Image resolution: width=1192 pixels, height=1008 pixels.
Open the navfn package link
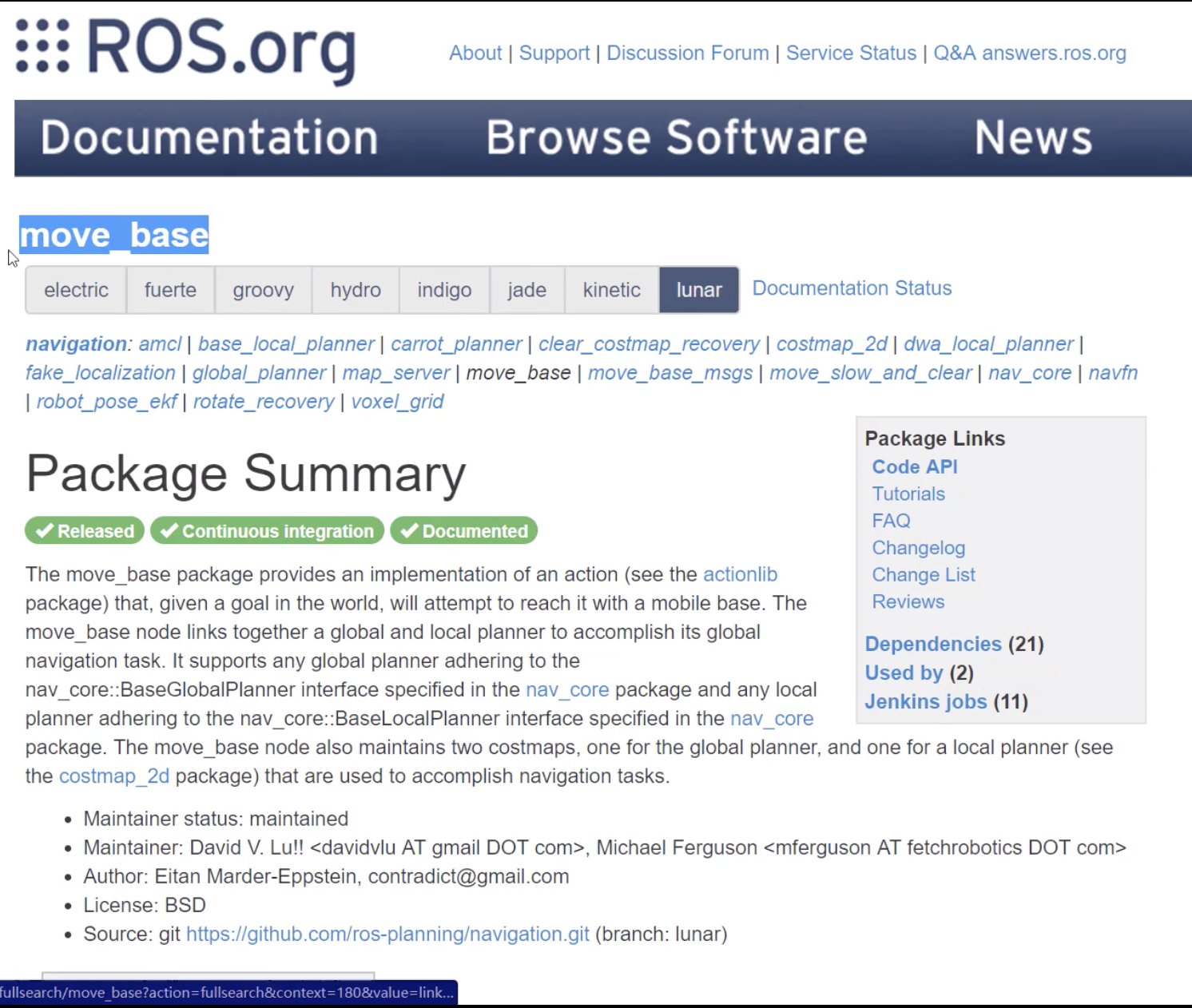click(1113, 373)
